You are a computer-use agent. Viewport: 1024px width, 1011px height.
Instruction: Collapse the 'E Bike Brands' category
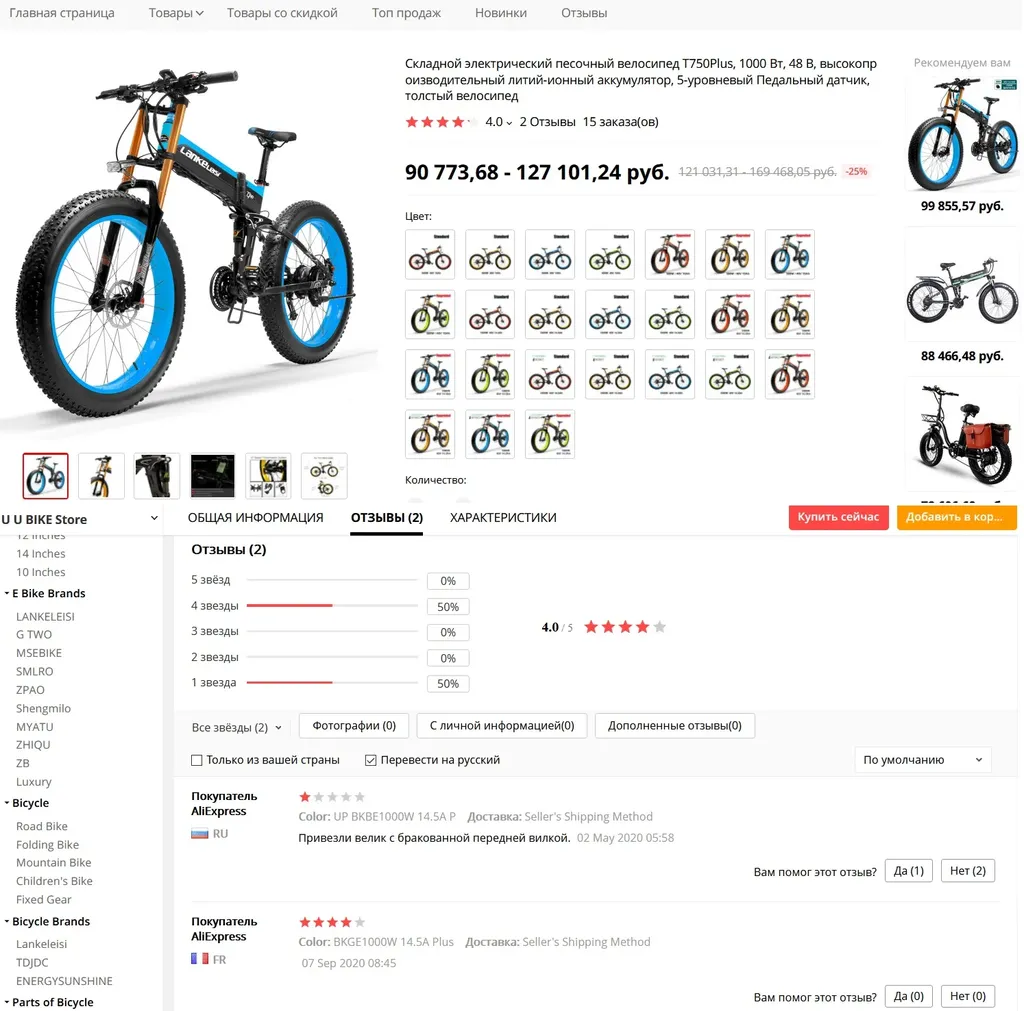coord(7,593)
